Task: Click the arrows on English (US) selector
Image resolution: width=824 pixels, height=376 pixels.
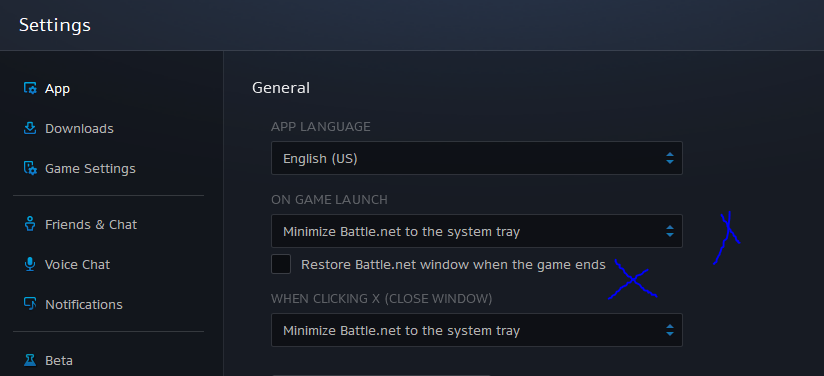Action: click(670, 158)
